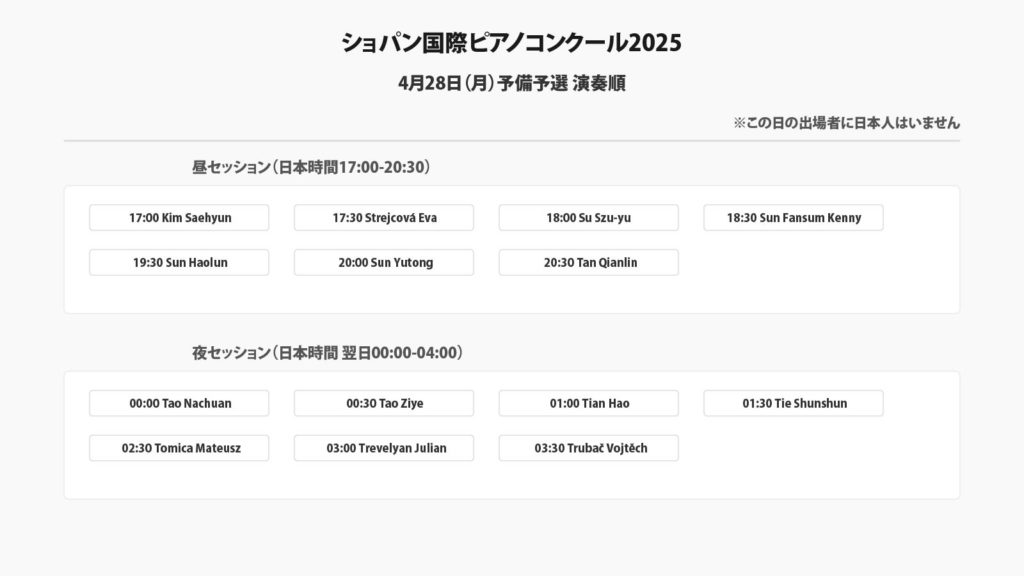Select the 17:30 Strejcová Eva entry
Image resolution: width=1024 pixels, height=576 pixels.
pos(384,218)
